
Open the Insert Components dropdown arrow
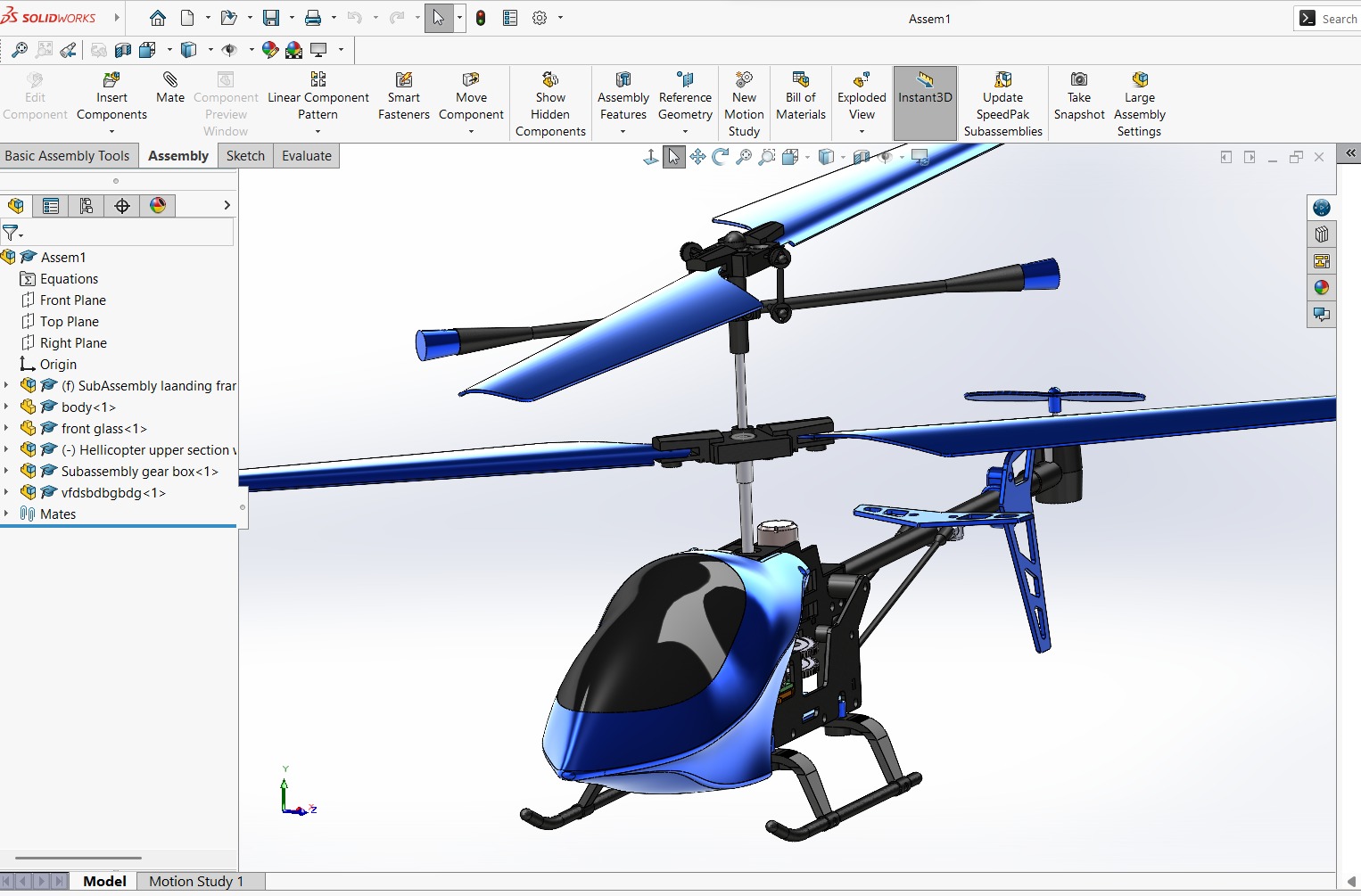[x=111, y=132]
